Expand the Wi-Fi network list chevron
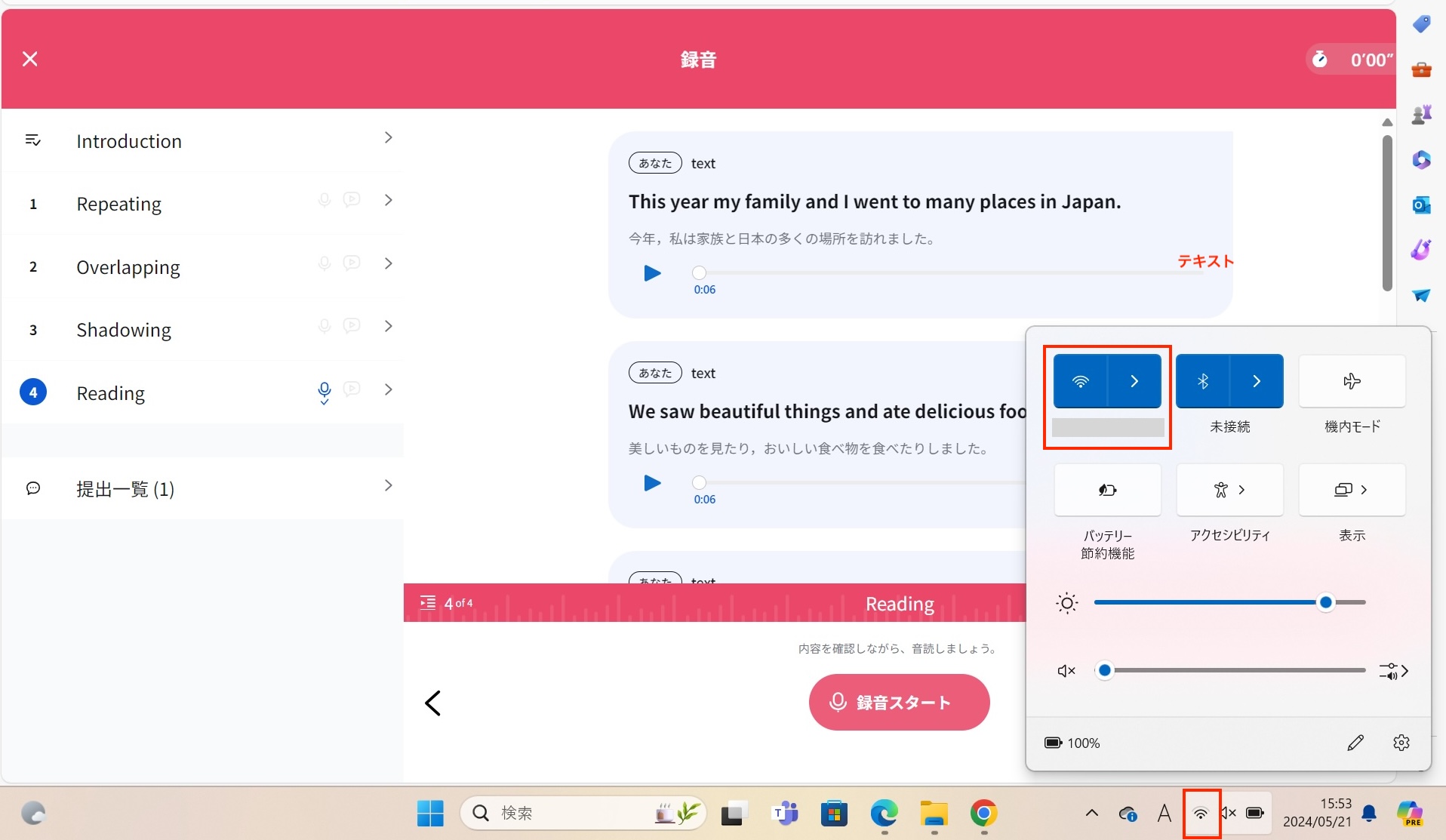 (1134, 381)
